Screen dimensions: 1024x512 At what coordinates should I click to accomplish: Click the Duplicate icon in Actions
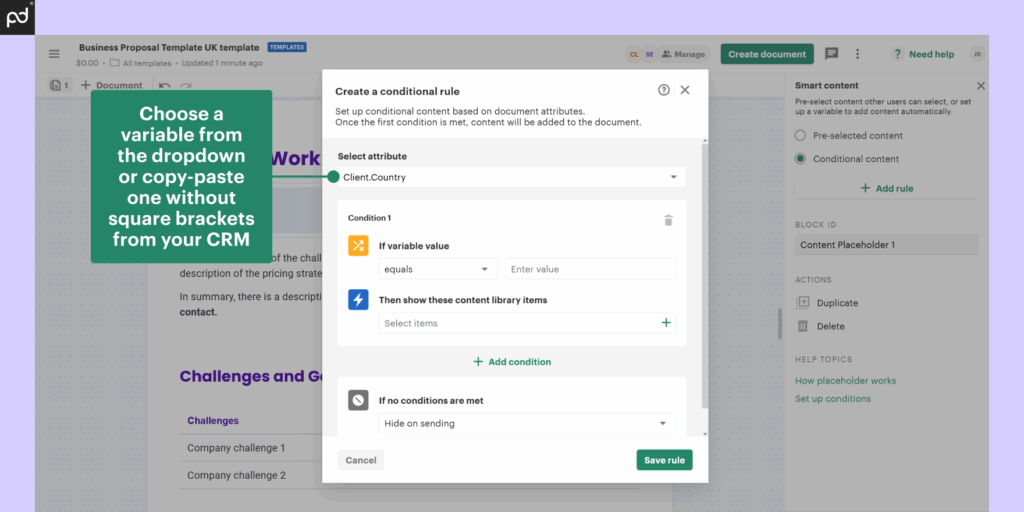click(x=802, y=303)
